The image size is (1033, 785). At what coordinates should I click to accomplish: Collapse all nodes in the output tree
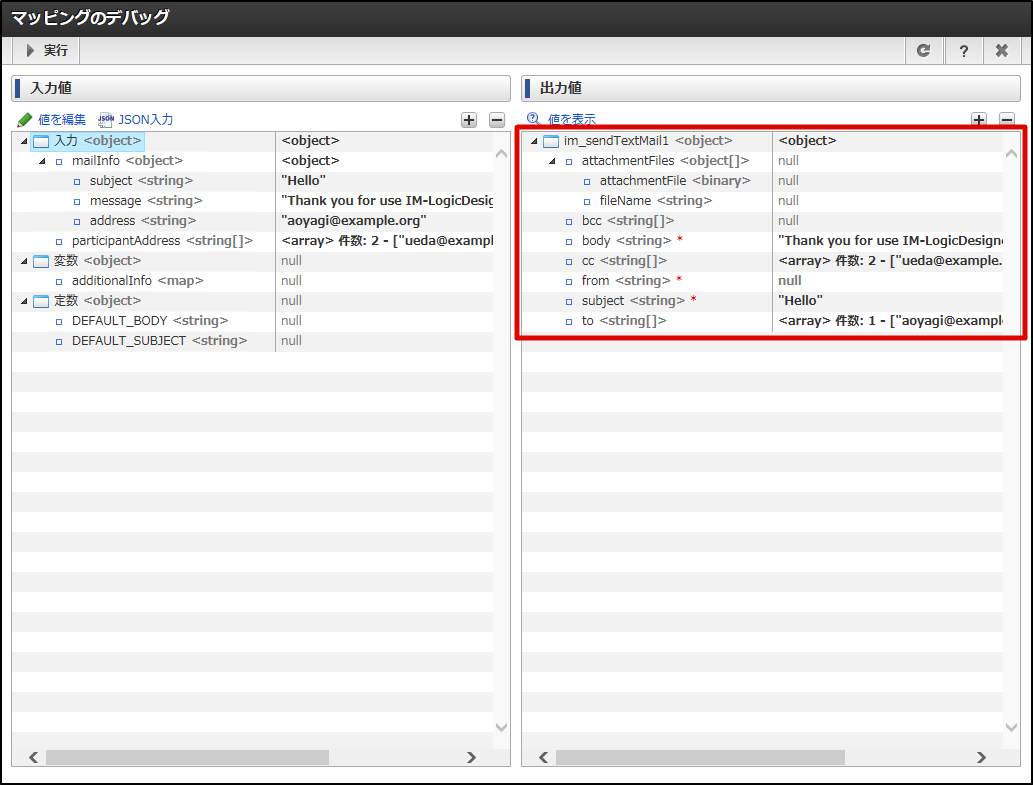click(1007, 119)
